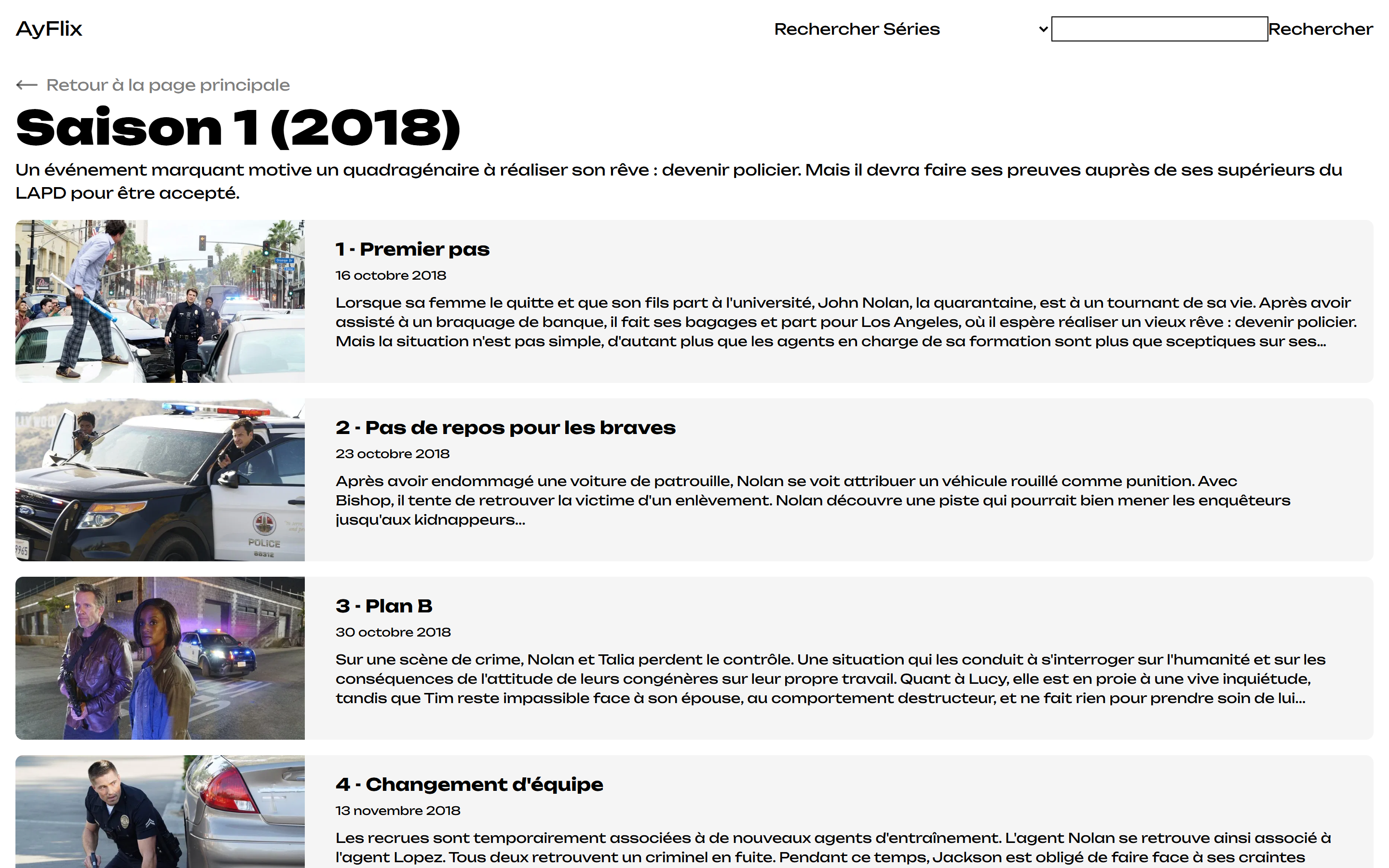Select title 4 - Changement d'équipe

pos(469,784)
